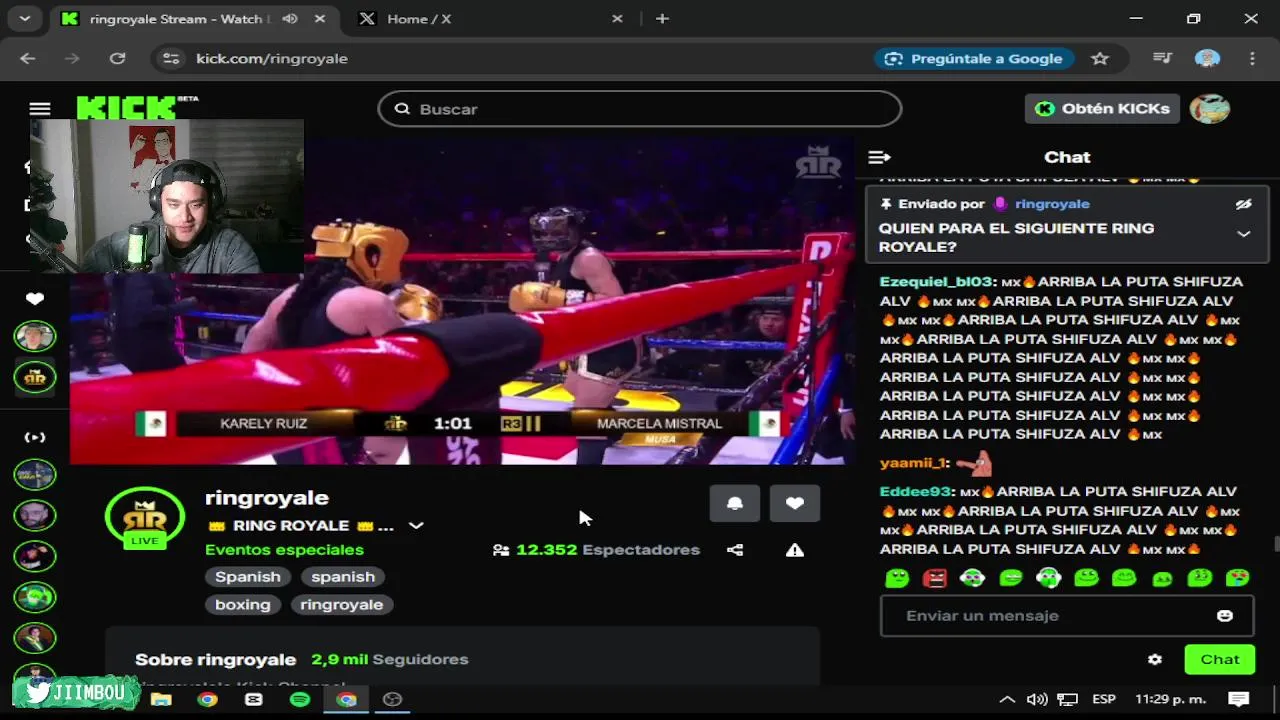This screenshot has height=720, width=1280.
Task: Open OBS Studio from the taskbar
Action: [x=392, y=699]
